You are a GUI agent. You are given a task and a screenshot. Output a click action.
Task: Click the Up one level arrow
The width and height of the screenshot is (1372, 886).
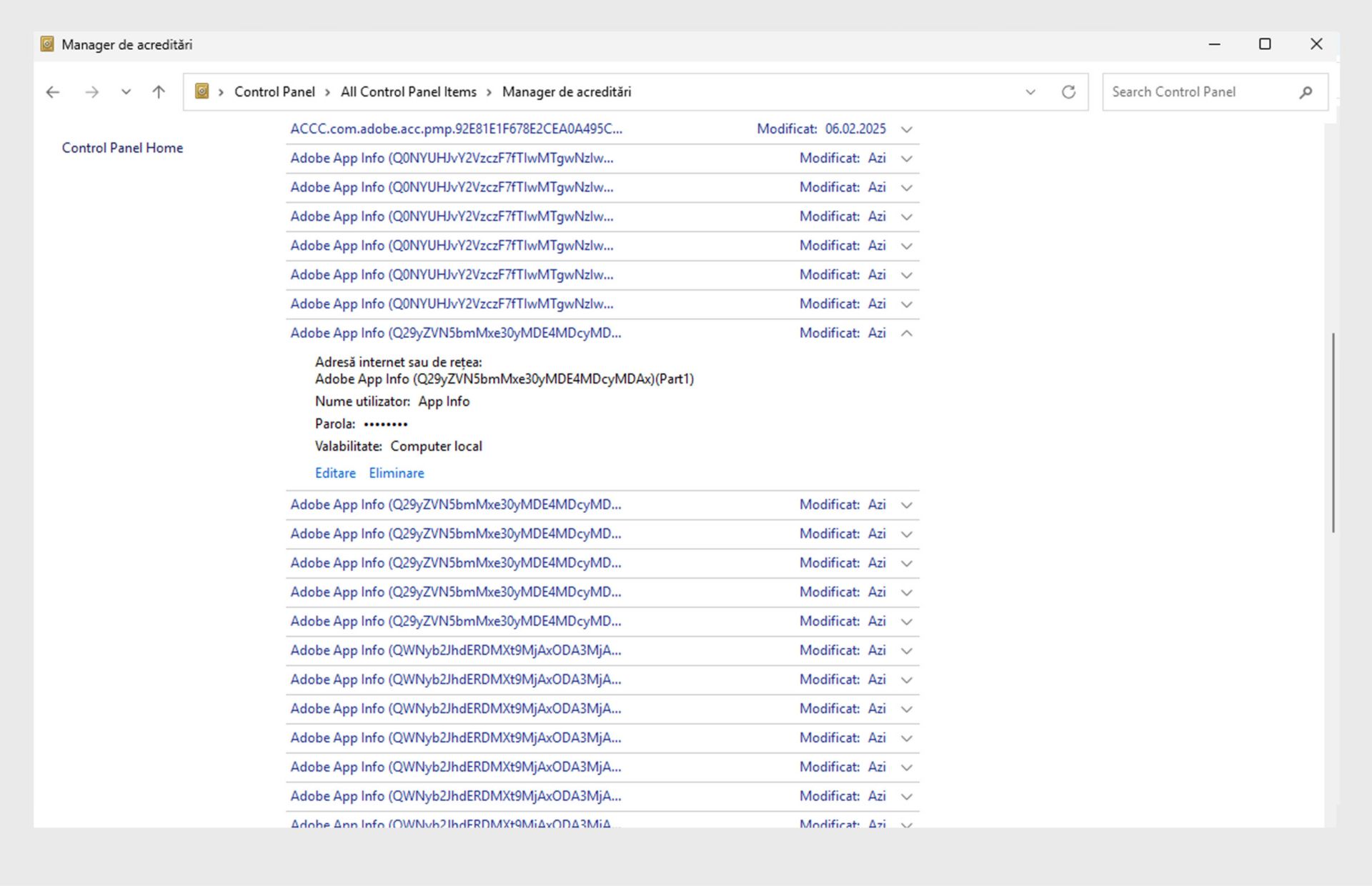click(x=159, y=92)
